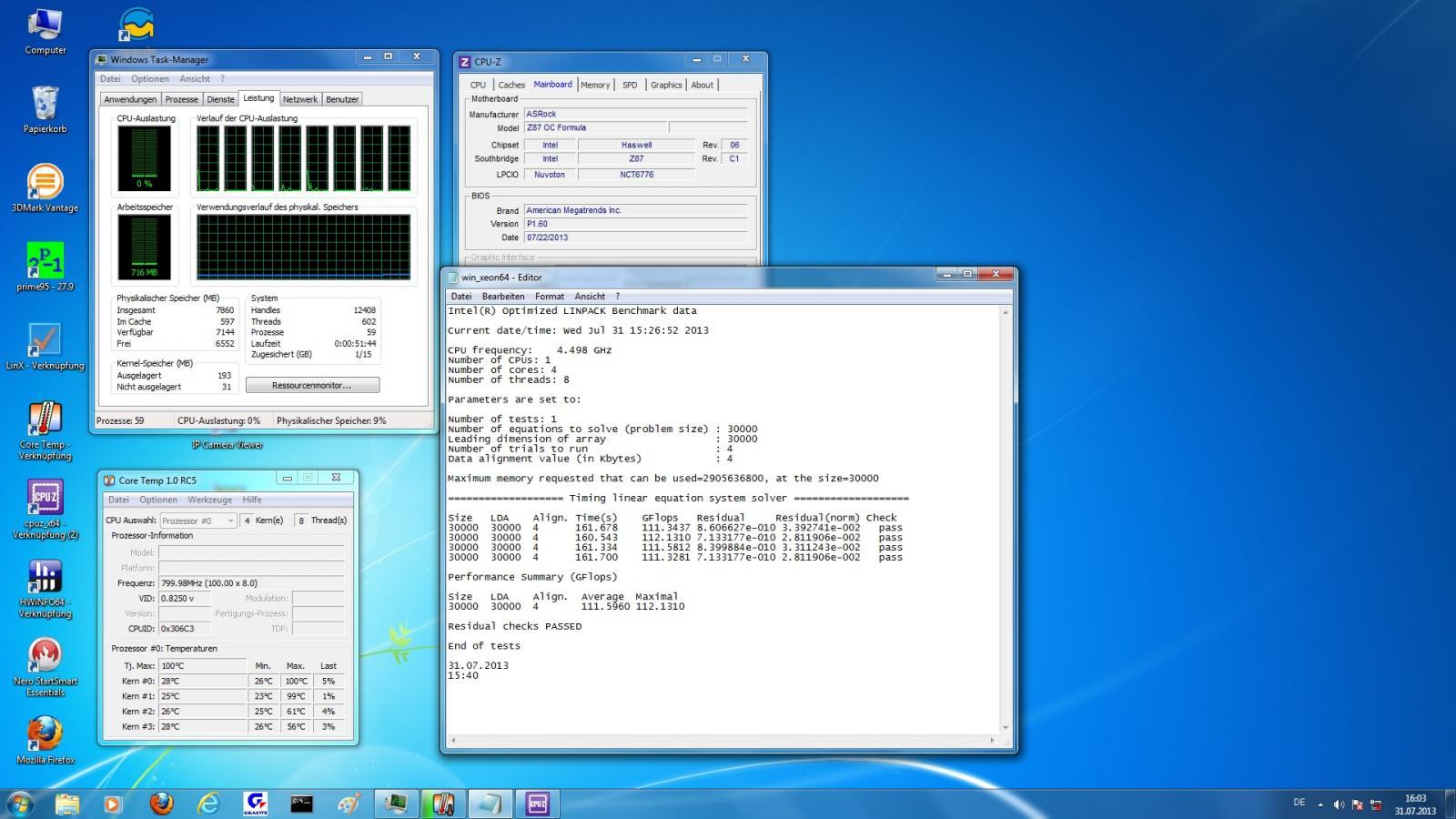This screenshot has width=1456, height=819.
Task: Open Optionen menu in Core Temp
Action: [158, 500]
